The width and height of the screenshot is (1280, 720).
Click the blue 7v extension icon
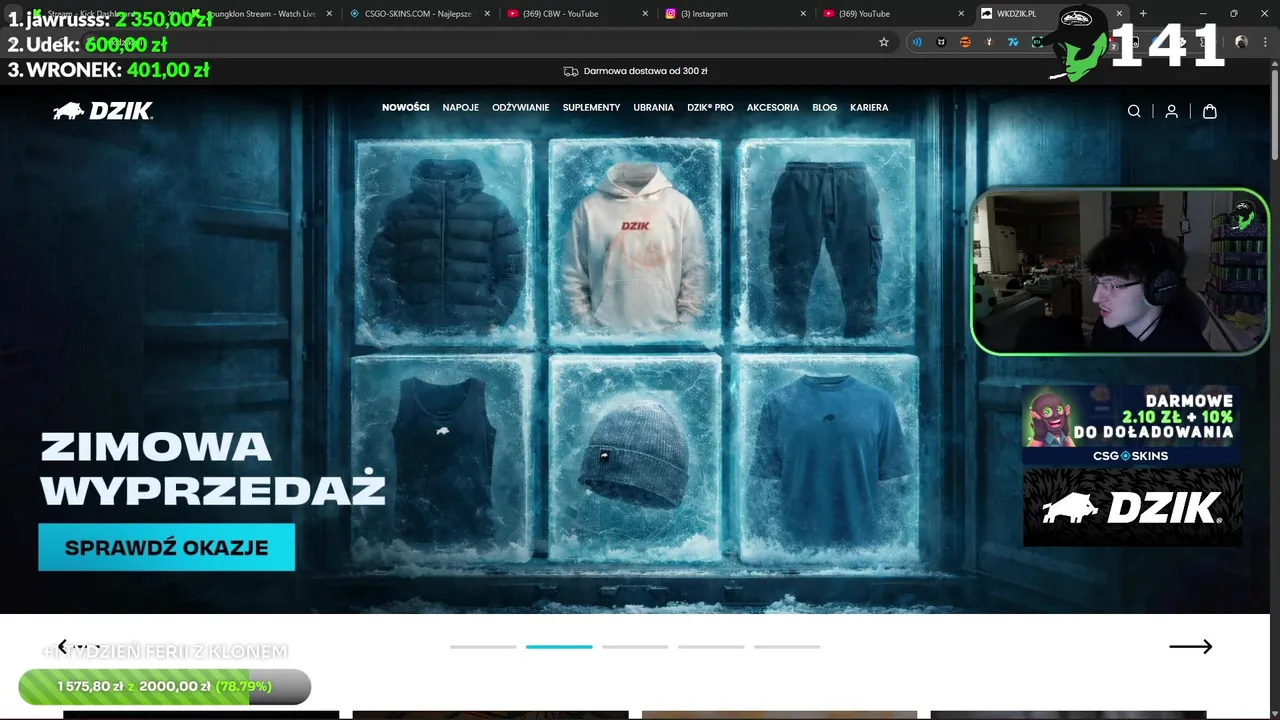tap(1013, 42)
